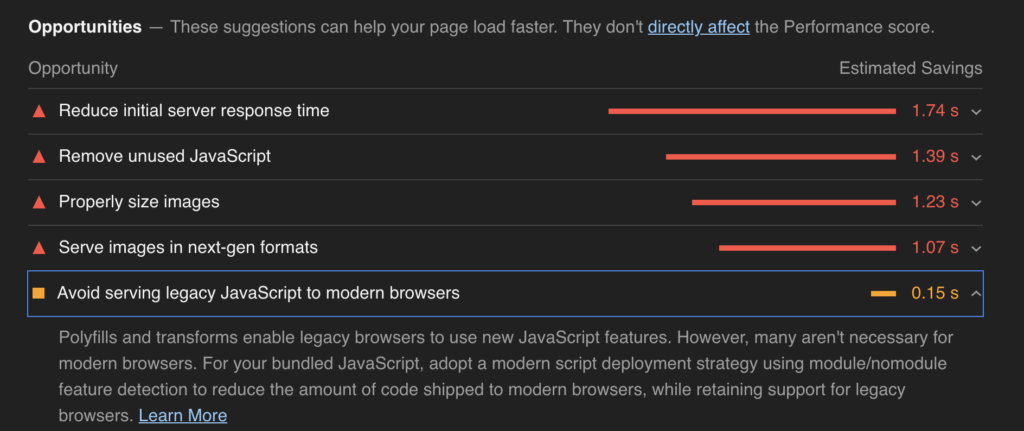The width and height of the screenshot is (1024, 431).
Task: Click the orange 0.15 s savings bar
Action: click(883, 294)
